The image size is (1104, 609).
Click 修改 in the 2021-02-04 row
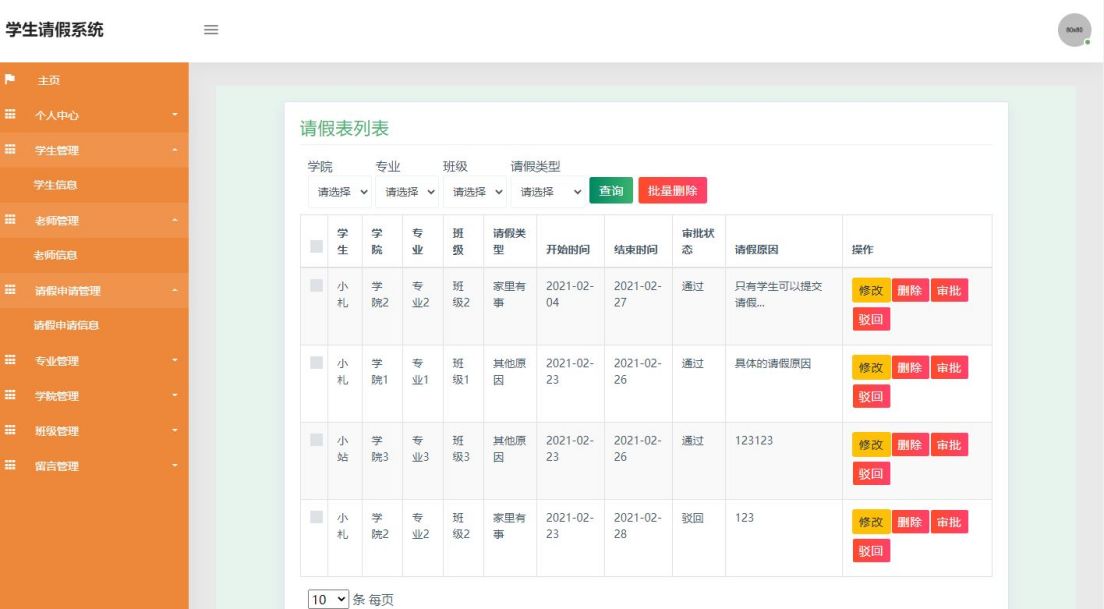coord(871,290)
